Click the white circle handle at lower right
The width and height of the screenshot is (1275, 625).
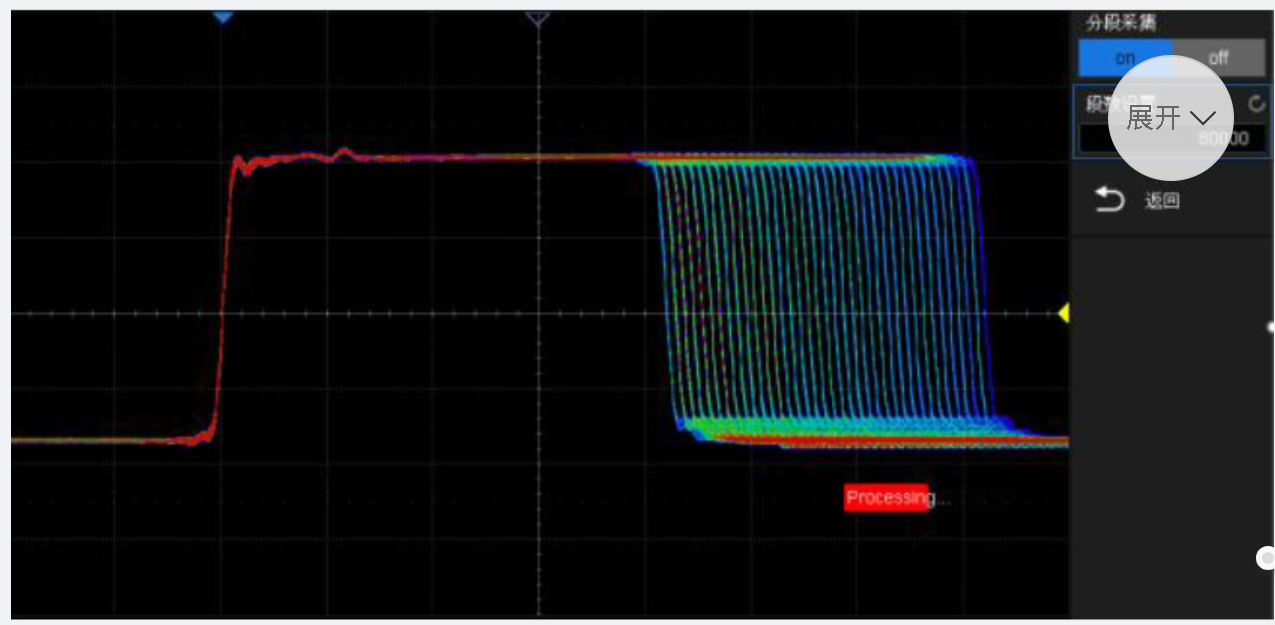click(x=1266, y=558)
